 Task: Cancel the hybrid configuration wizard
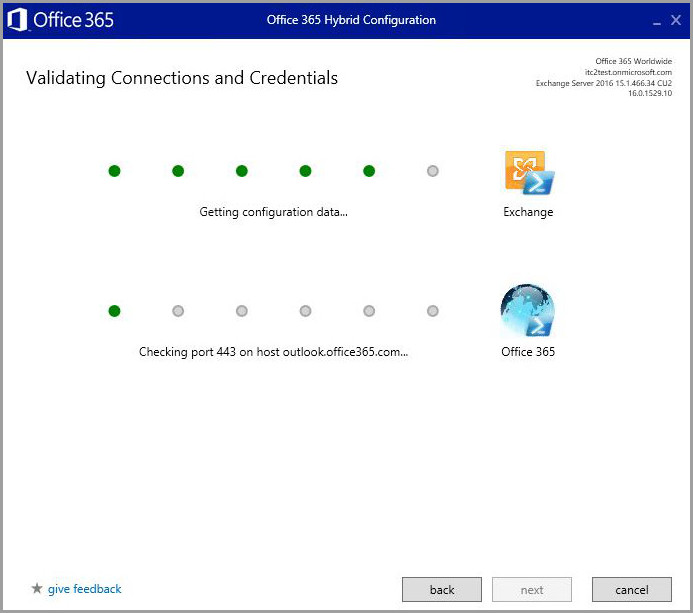pos(632,590)
